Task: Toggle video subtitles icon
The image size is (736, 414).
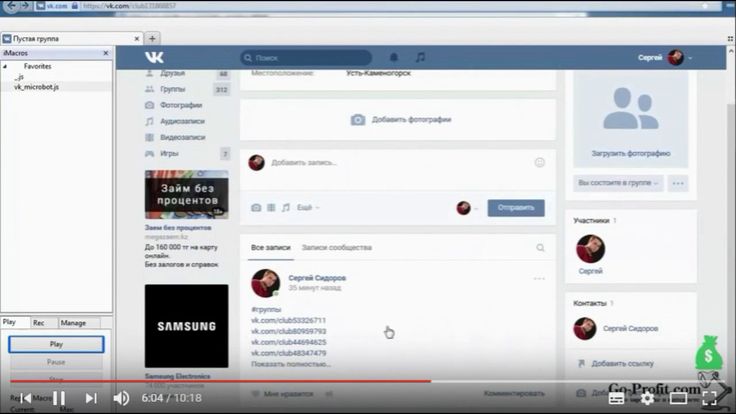Action: tap(616, 399)
